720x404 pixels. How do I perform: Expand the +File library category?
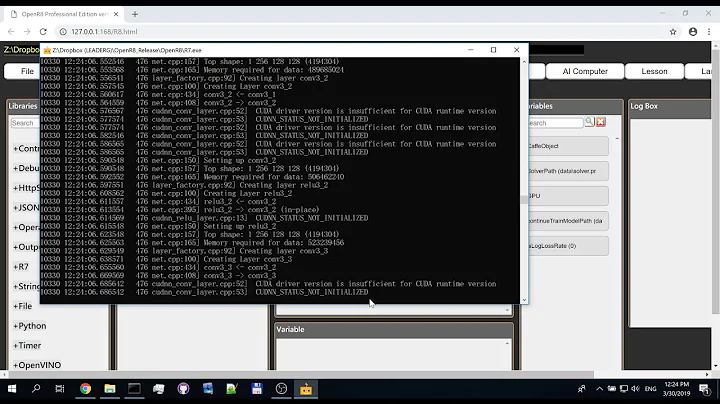coord(22,306)
